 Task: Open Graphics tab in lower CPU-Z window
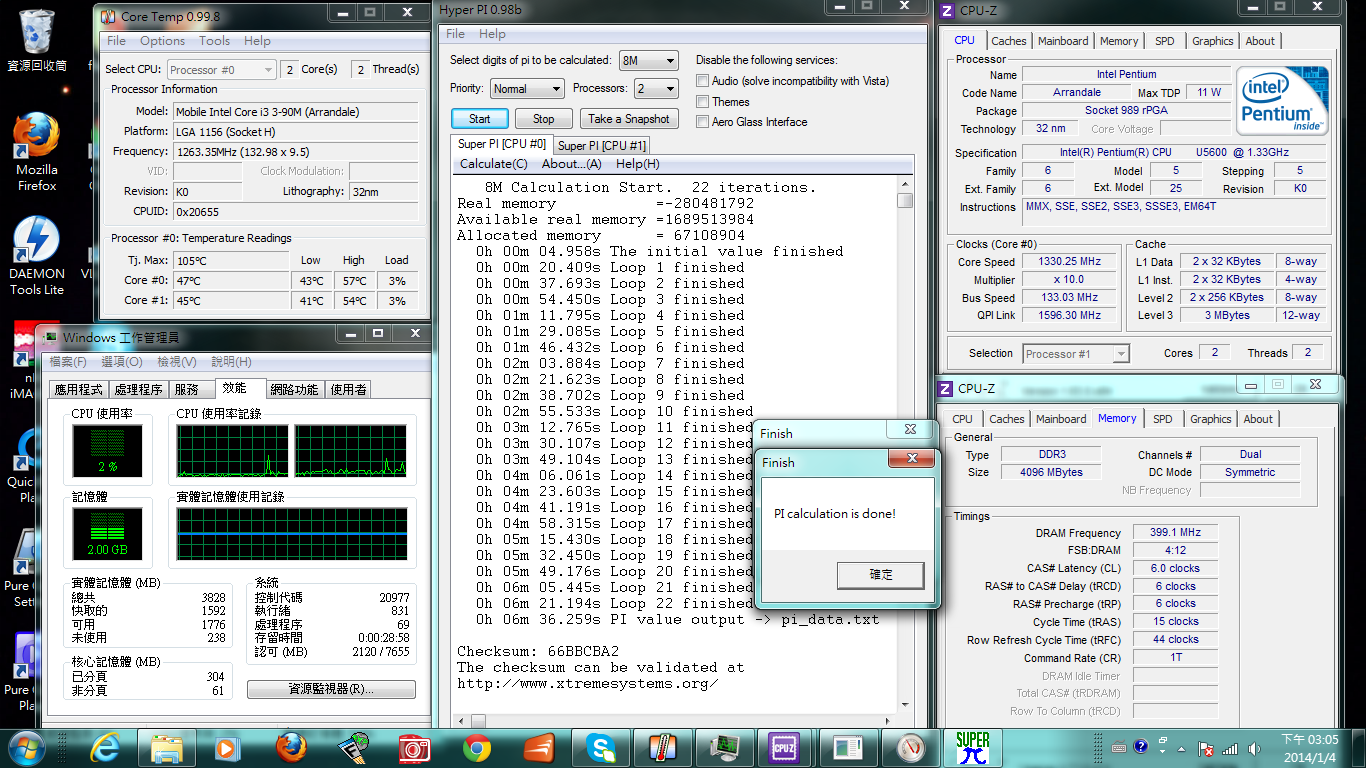pos(1210,419)
